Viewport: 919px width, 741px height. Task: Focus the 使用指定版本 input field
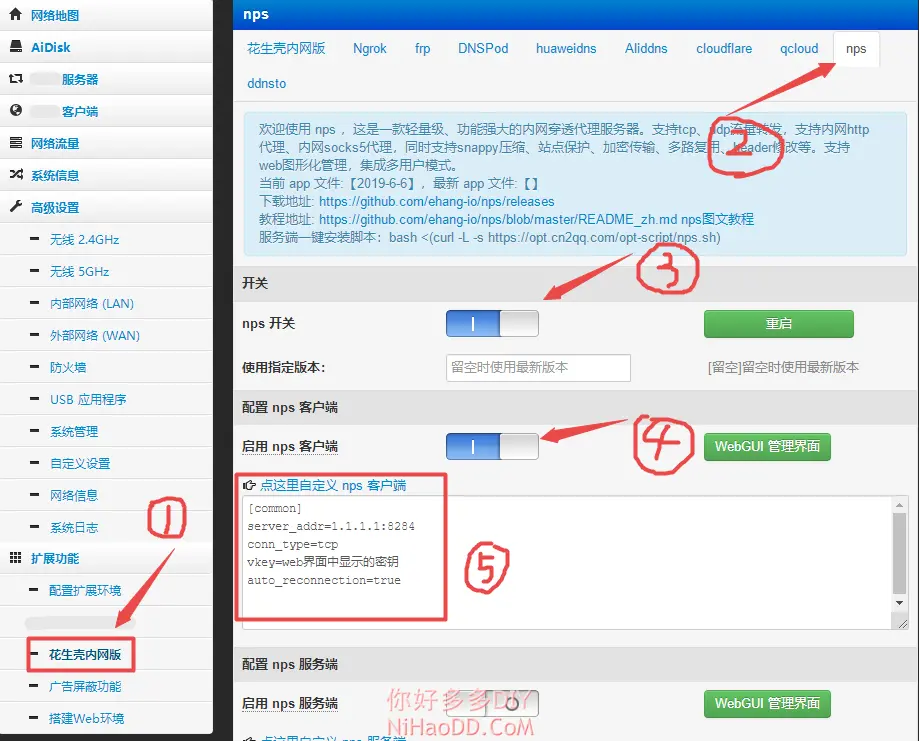pyautogui.click(x=538, y=368)
